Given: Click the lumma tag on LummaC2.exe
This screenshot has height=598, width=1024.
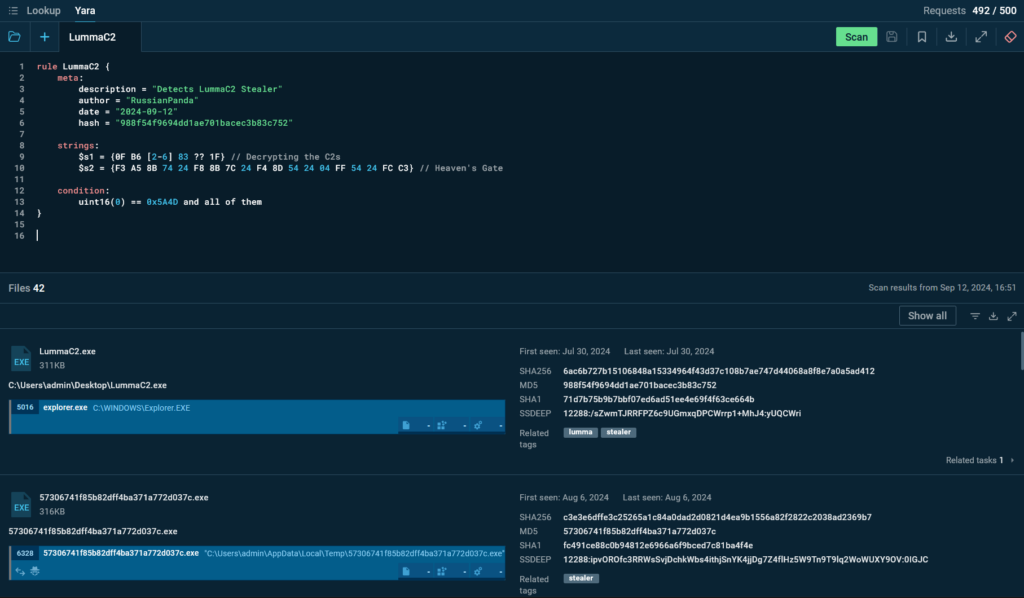Looking at the screenshot, I should (580, 432).
